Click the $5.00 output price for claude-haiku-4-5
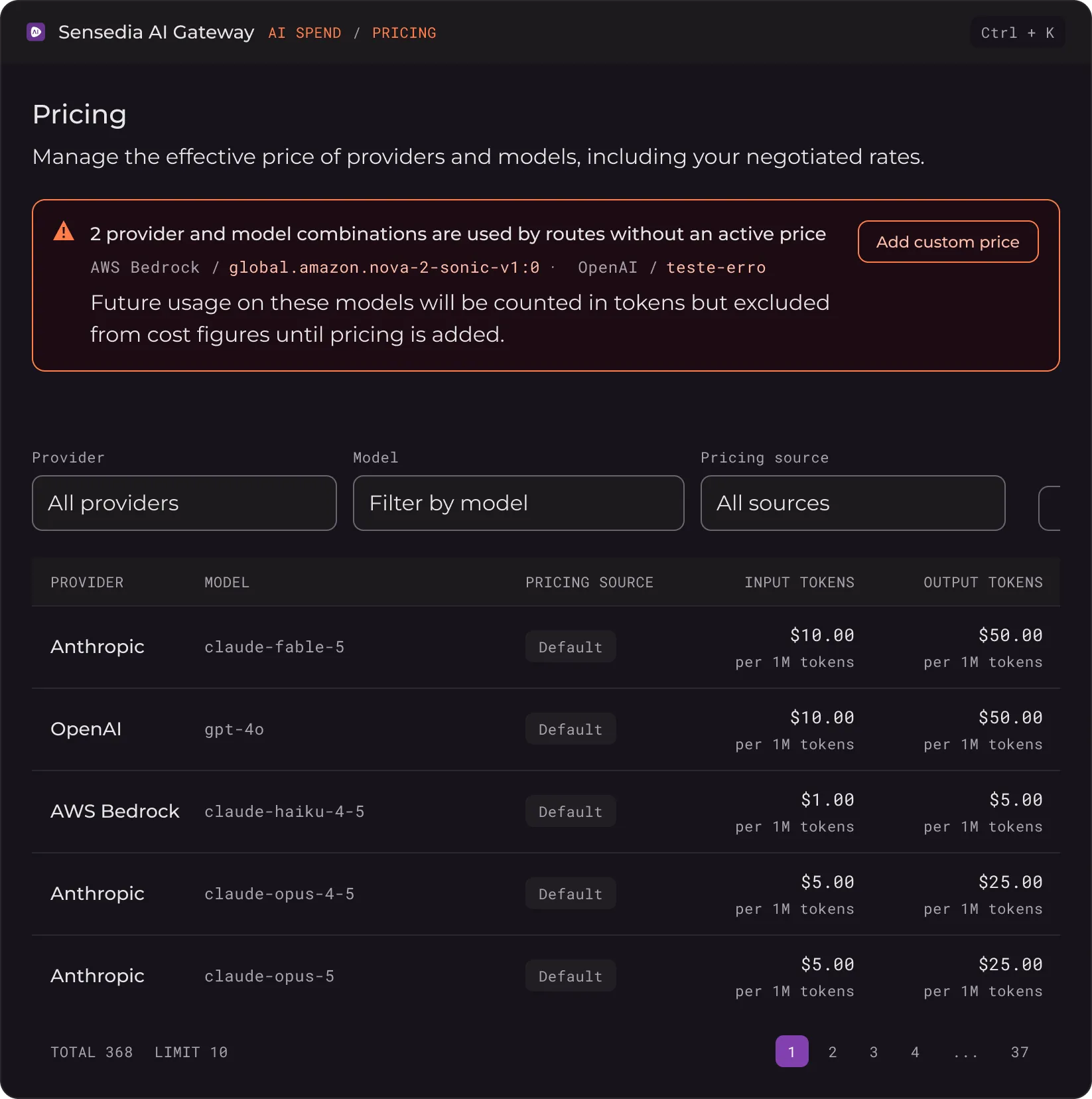Screen dimensions: 1092x1099 coord(1016,800)
